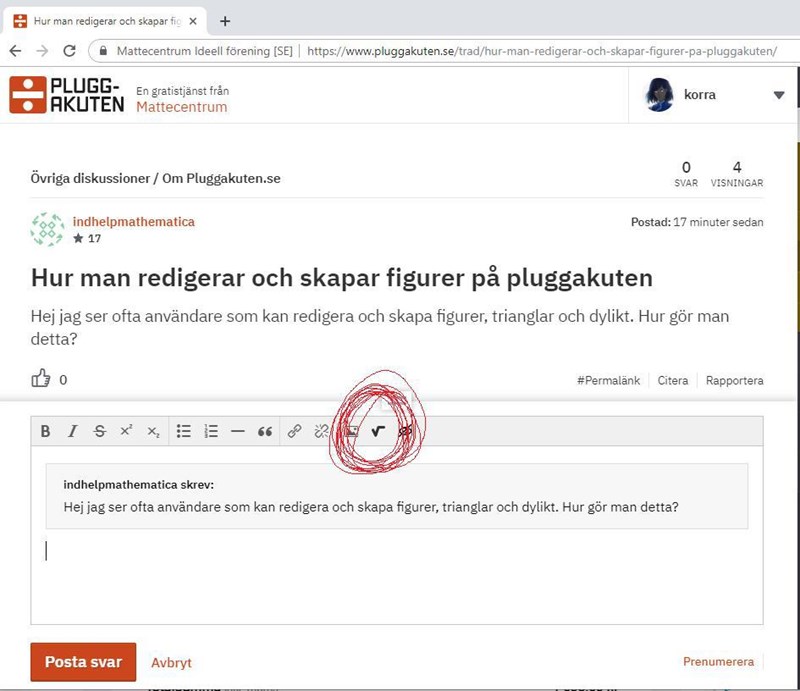Insert a block quote
Image resolution: width=800 pixels, height=691 pixels.
click(x=265, y=432)
